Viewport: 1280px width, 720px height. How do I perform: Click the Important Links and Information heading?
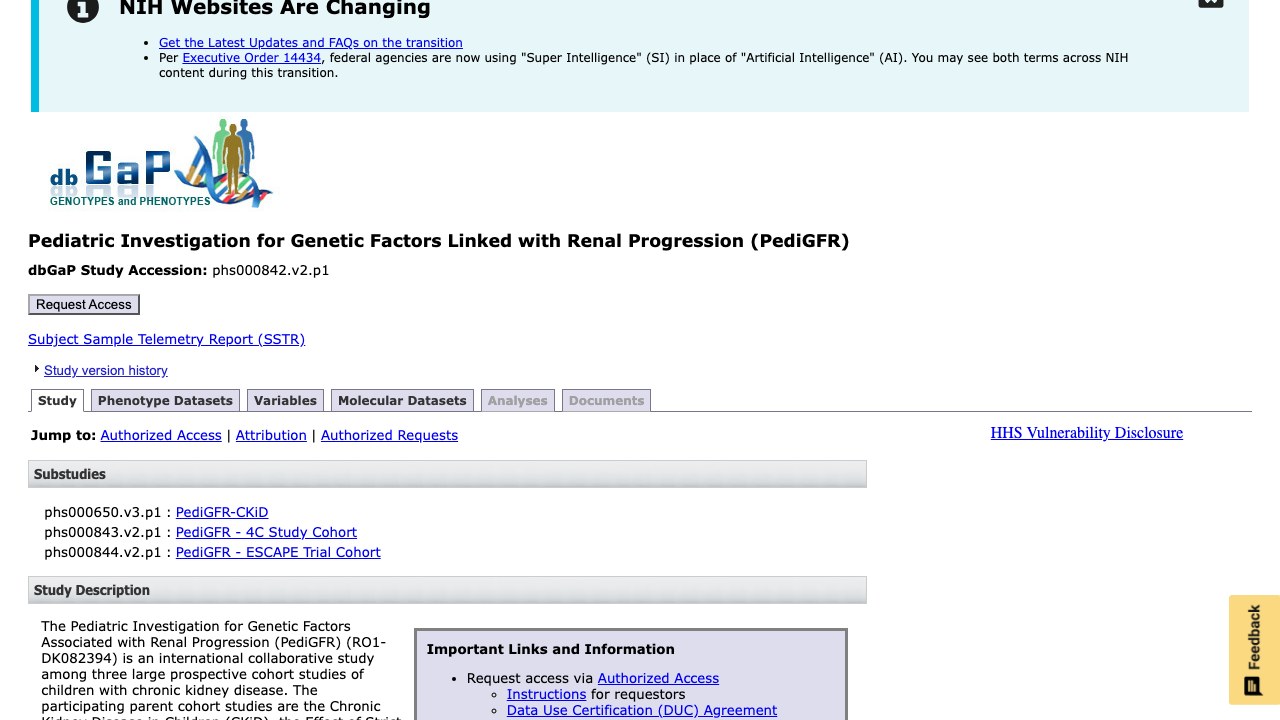pos(551,649)
